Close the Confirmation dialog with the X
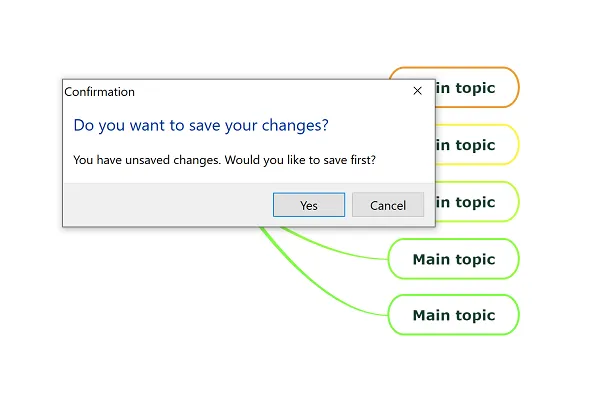 (x=418, y=91)
